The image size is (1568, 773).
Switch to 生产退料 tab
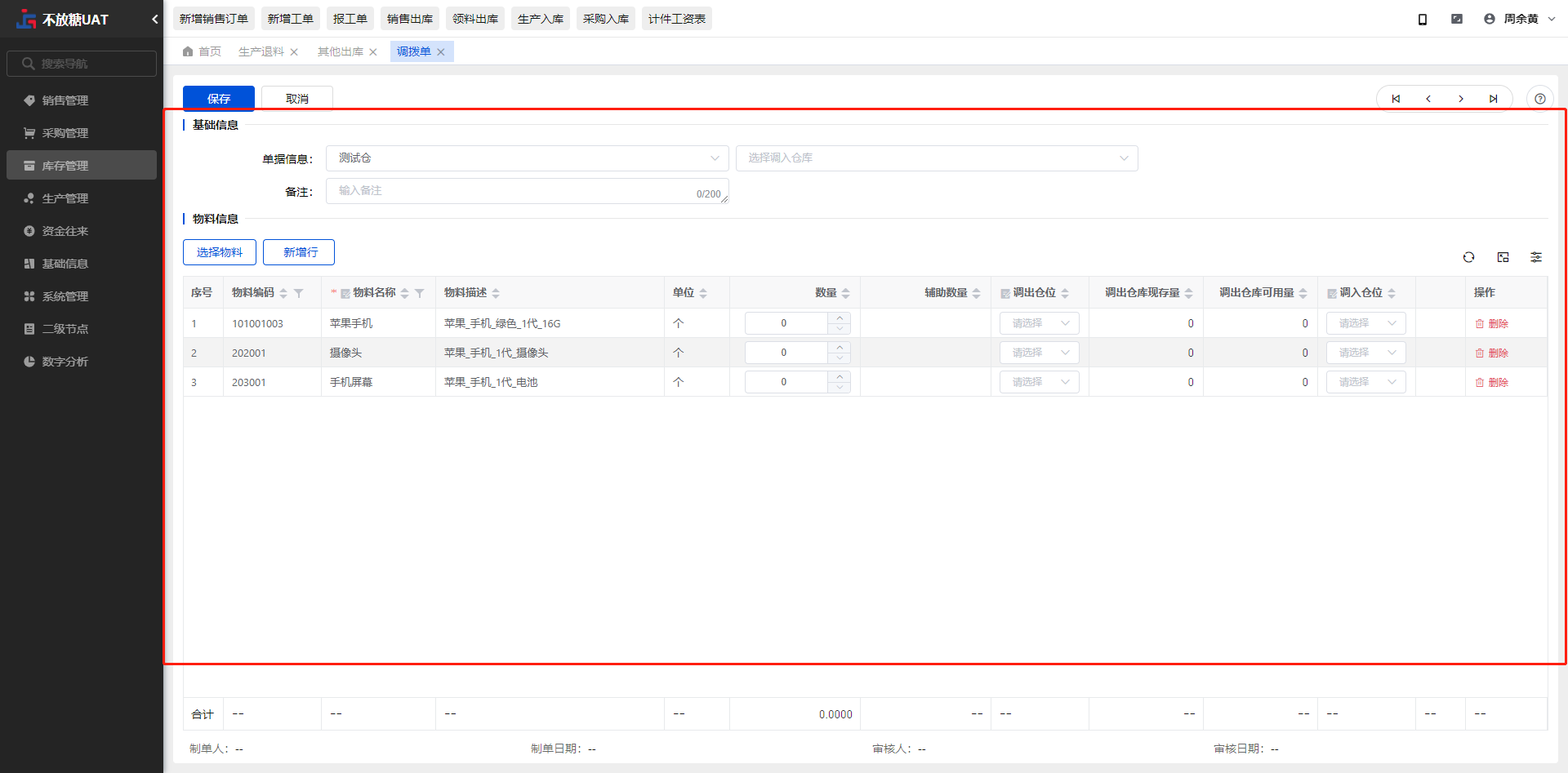261,52
